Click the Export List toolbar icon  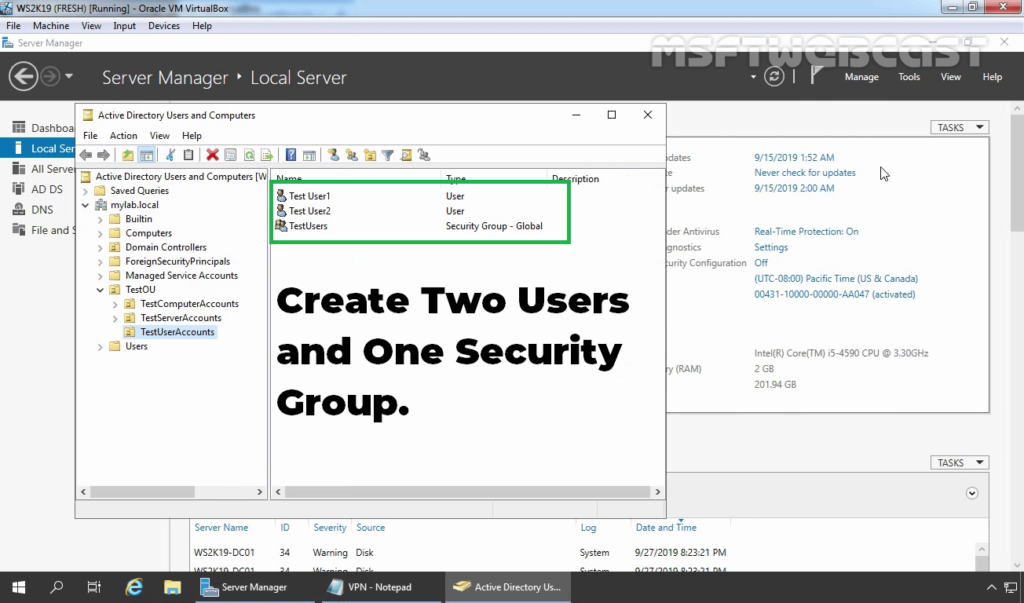pos(267,155)
